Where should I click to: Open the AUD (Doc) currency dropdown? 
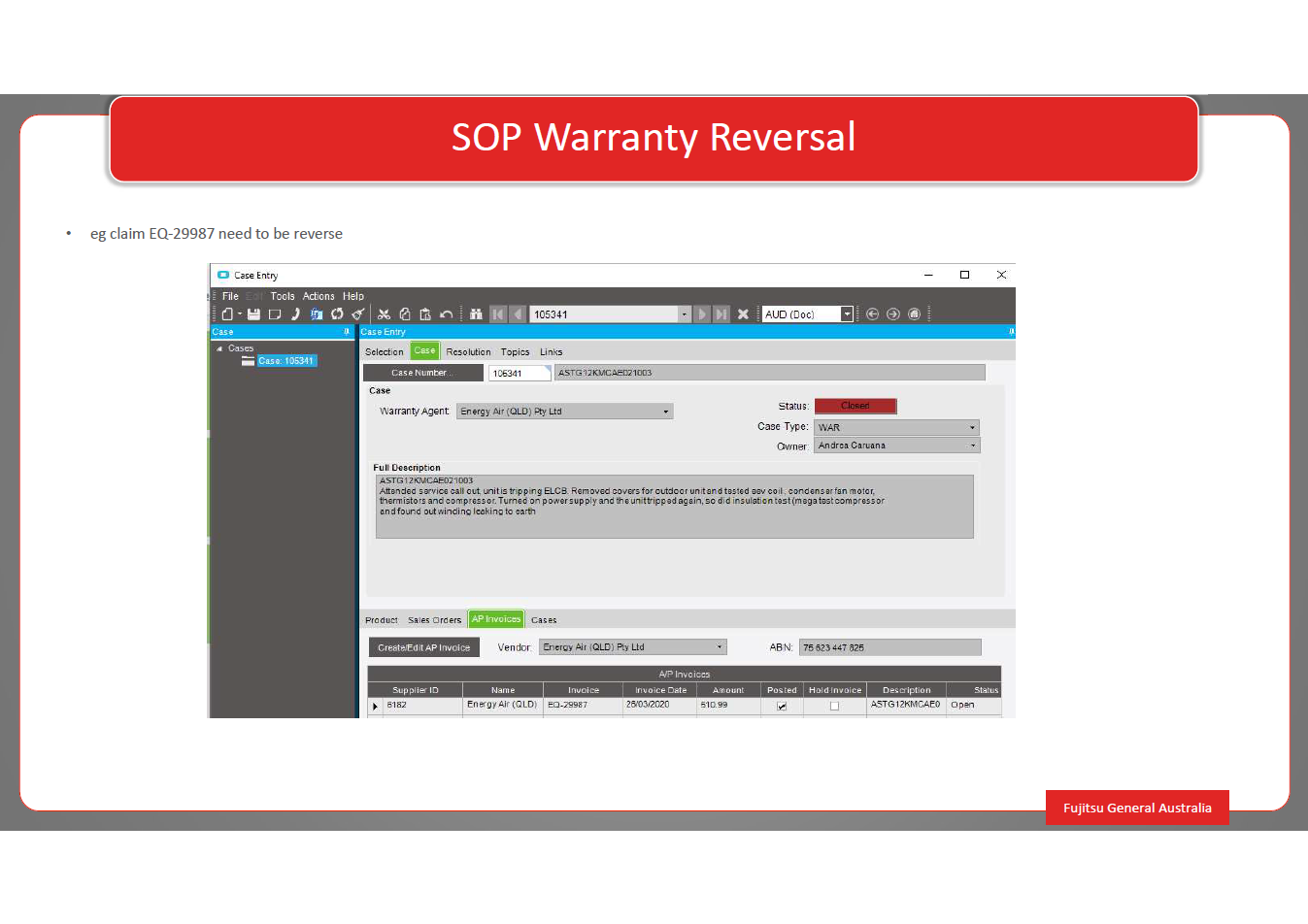pos(847,314)
